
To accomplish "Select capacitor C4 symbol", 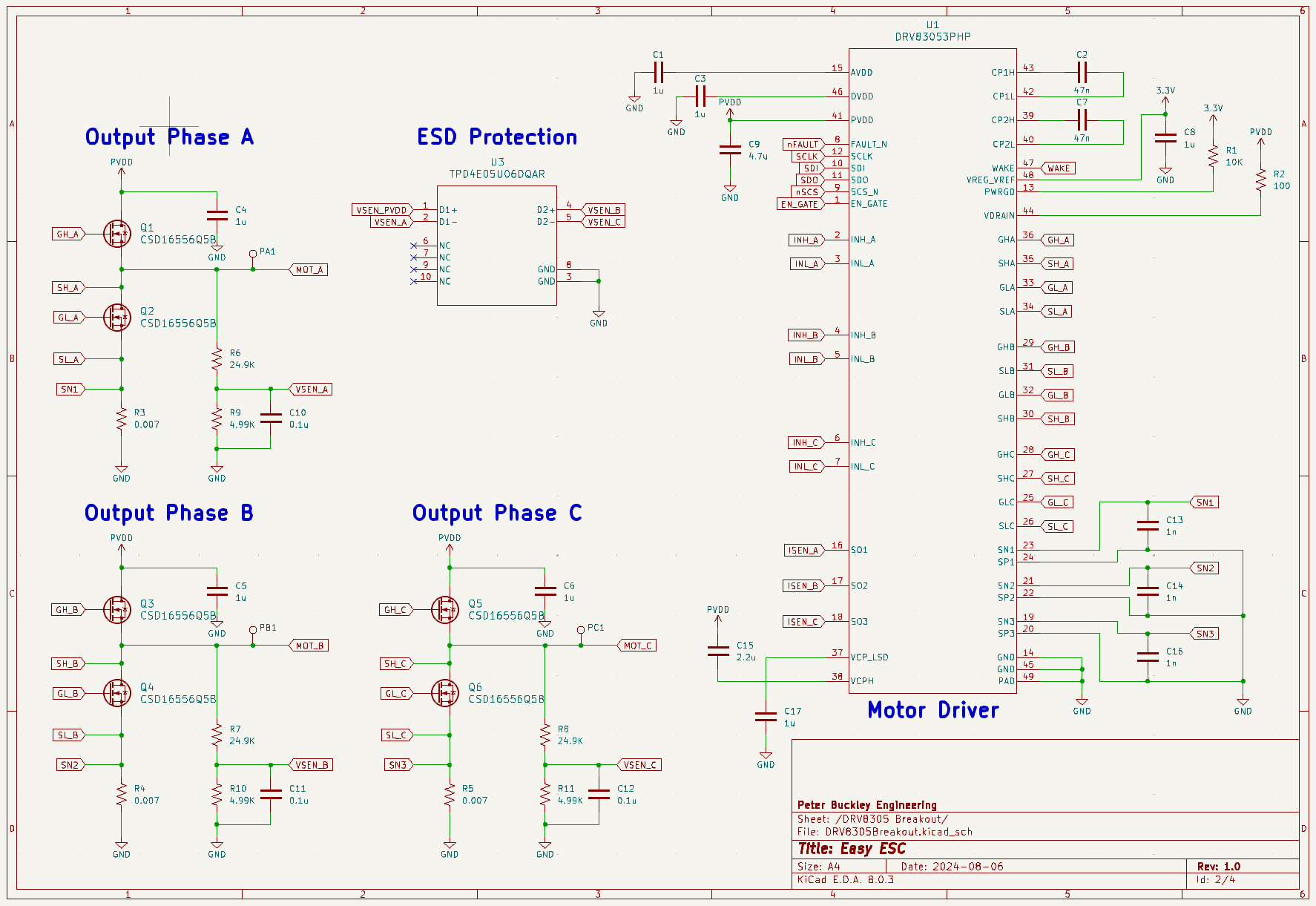I will tap(217, 215).
